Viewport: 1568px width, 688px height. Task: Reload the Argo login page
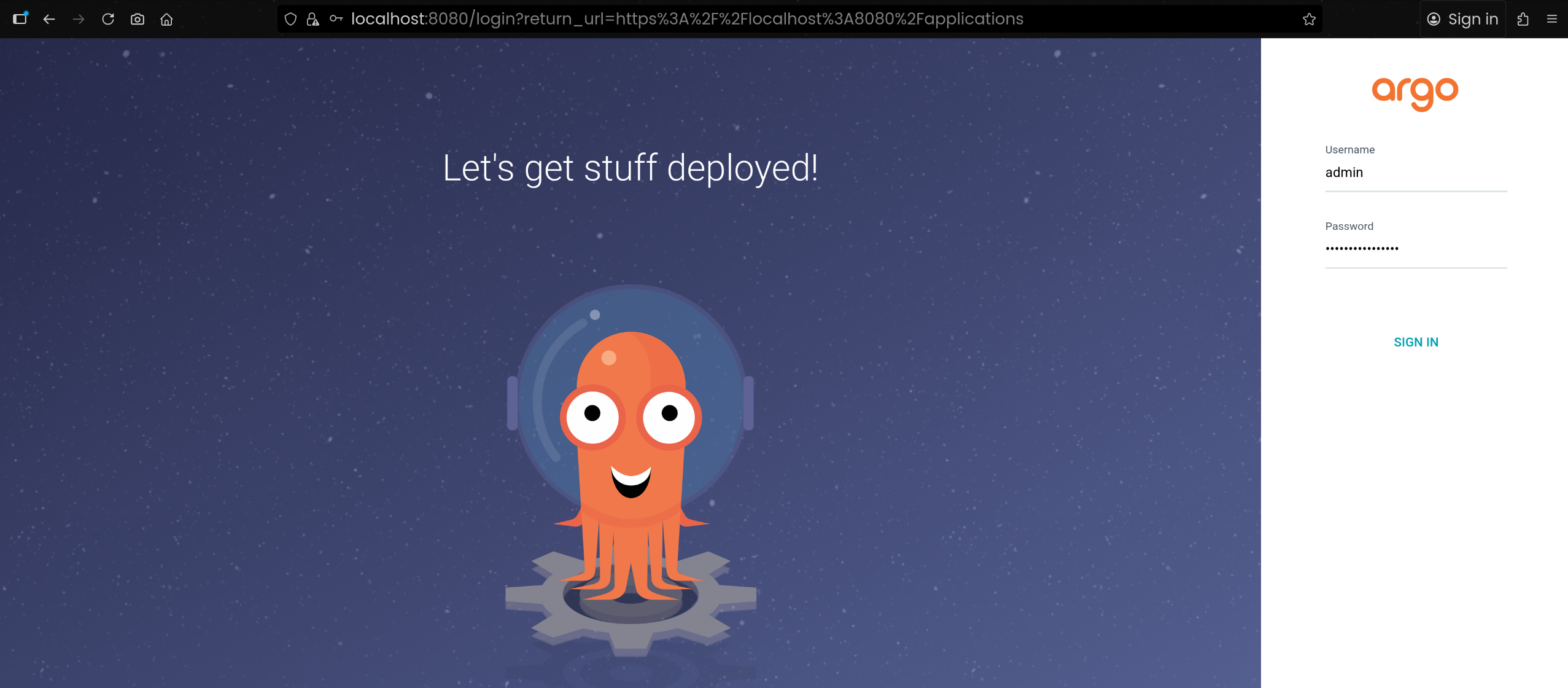coord(108,19)
